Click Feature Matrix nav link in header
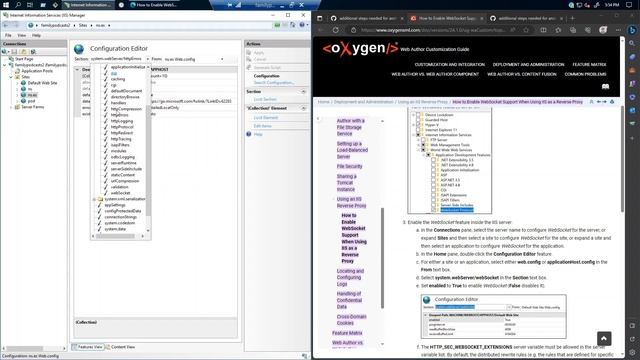The width and height of the screenshot is (640, 360). (589, 64)
